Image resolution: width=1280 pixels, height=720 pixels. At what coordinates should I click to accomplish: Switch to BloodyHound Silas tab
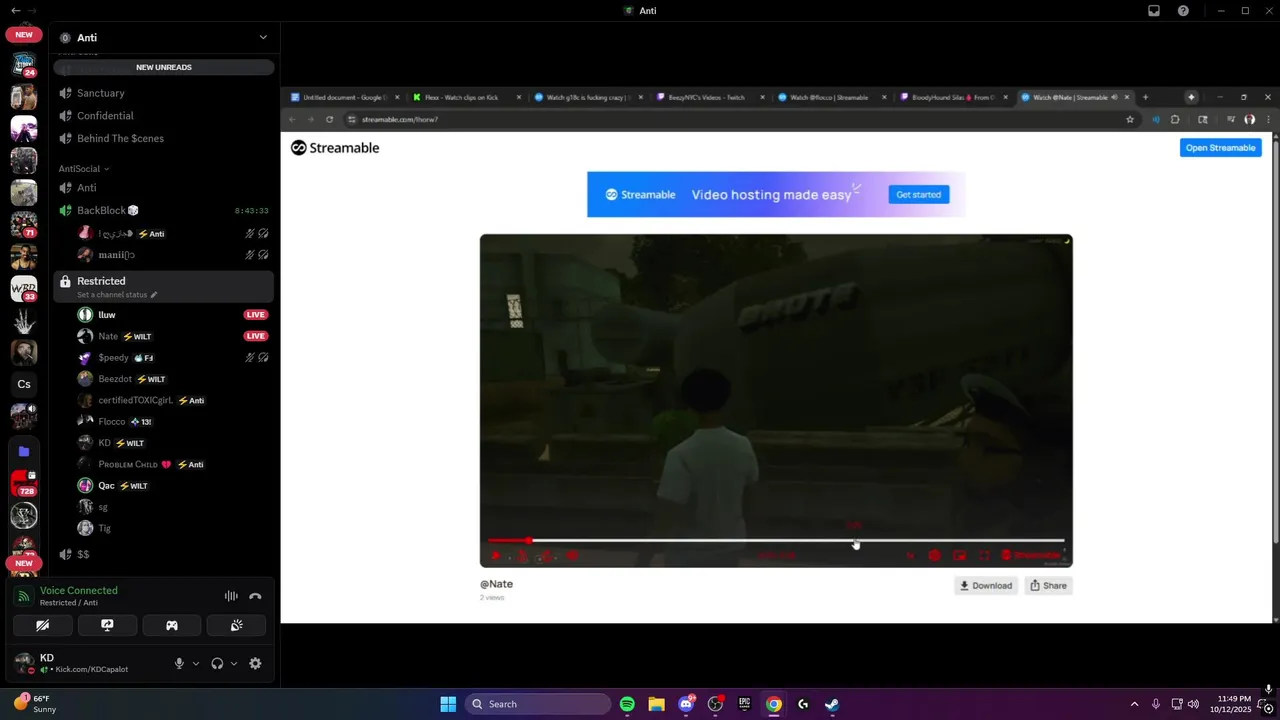click(955, 97)
